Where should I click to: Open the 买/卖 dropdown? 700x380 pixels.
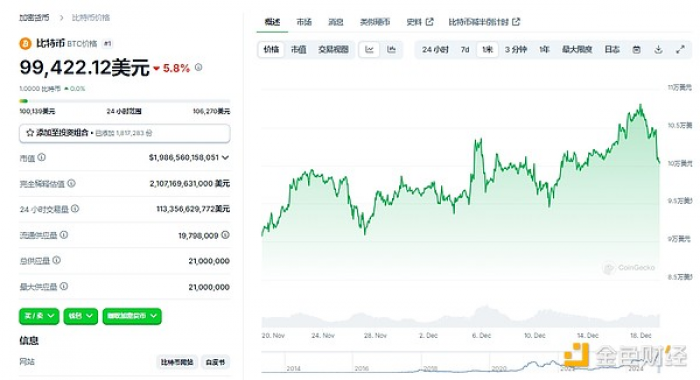(39, 316)
